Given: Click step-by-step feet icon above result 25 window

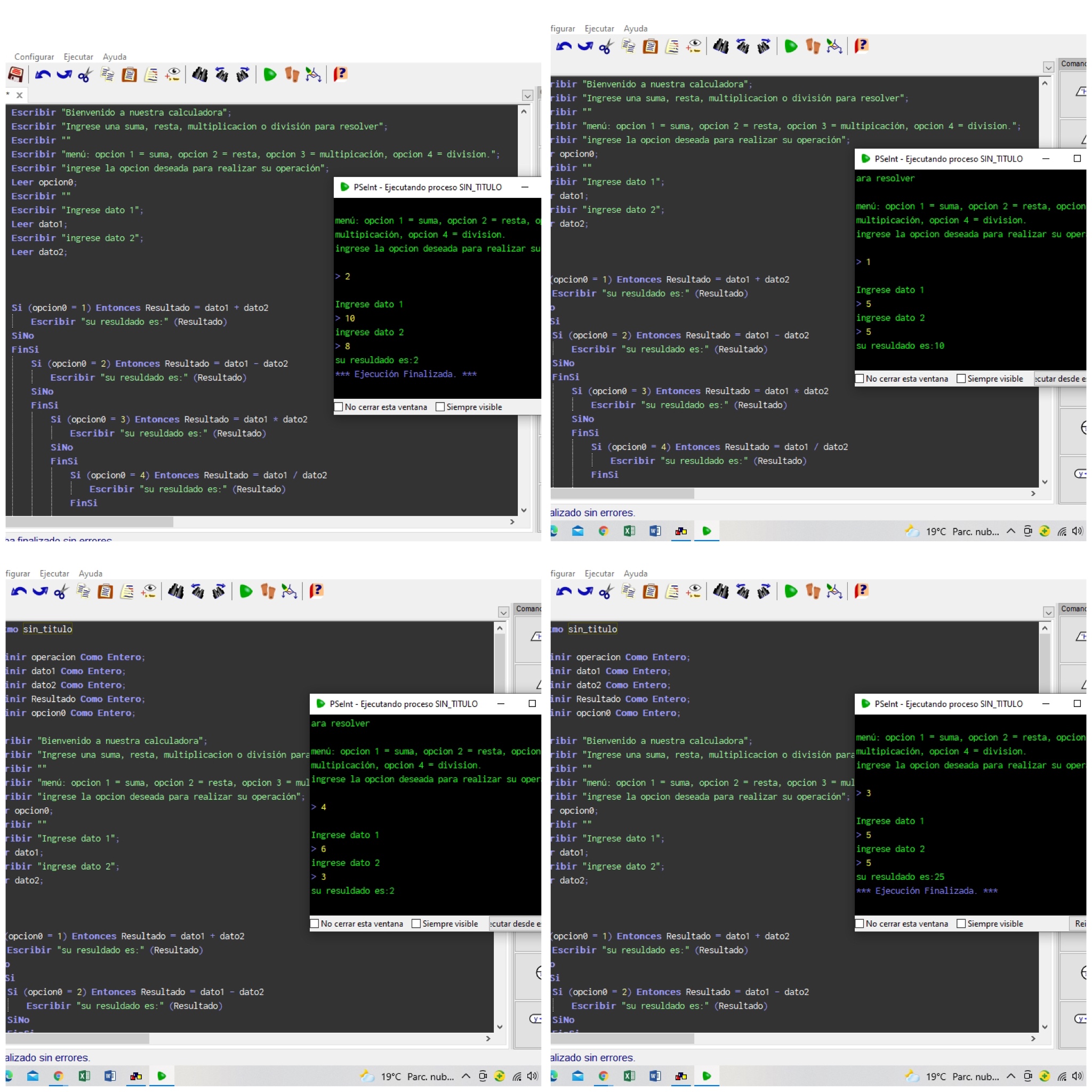Looking at the screenshot, I should (x=812, y=591).
